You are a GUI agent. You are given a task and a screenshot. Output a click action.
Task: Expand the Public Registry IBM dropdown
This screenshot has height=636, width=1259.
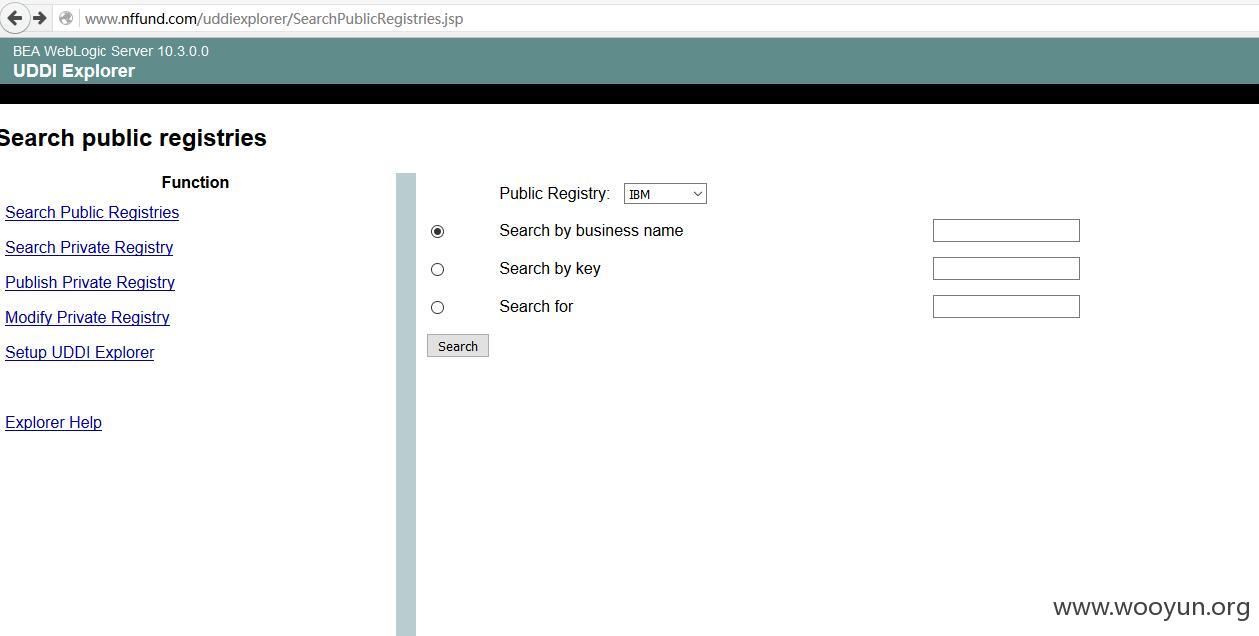pyautogui.click(x=665, y=194)
